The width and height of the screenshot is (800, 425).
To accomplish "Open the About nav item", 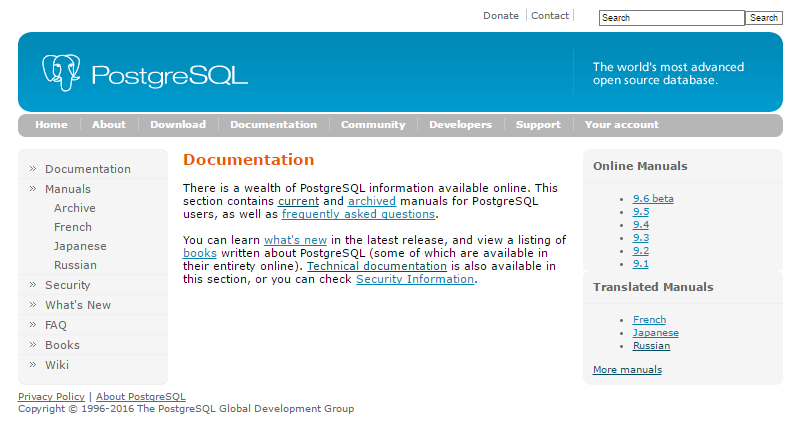I will point(109,124).
